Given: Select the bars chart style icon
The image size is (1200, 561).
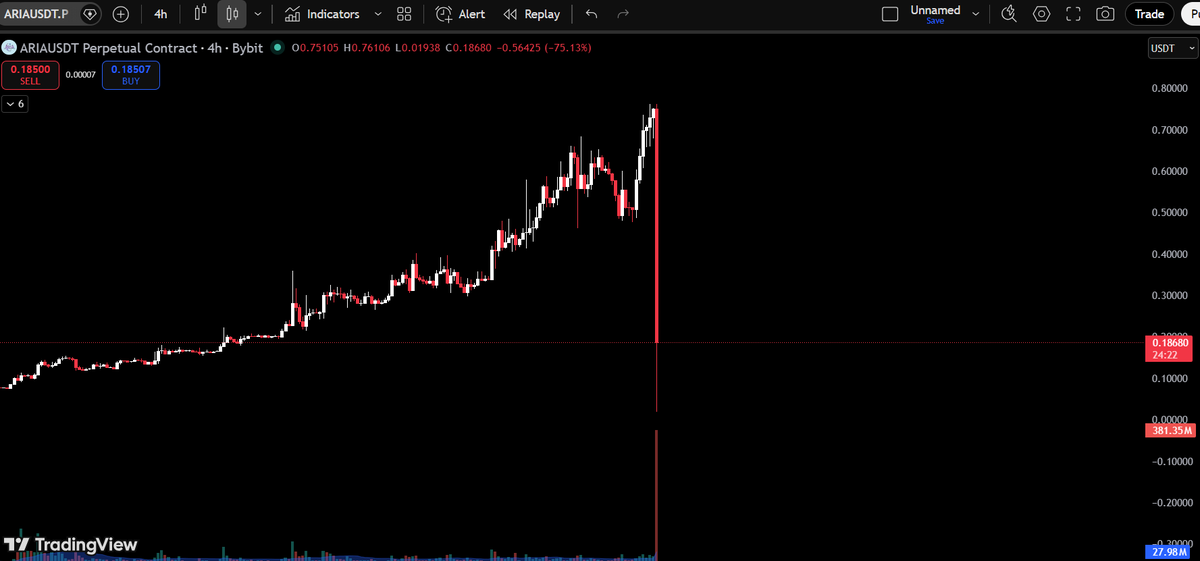Looking at the screenshot, I should click(x=200, y=14).
